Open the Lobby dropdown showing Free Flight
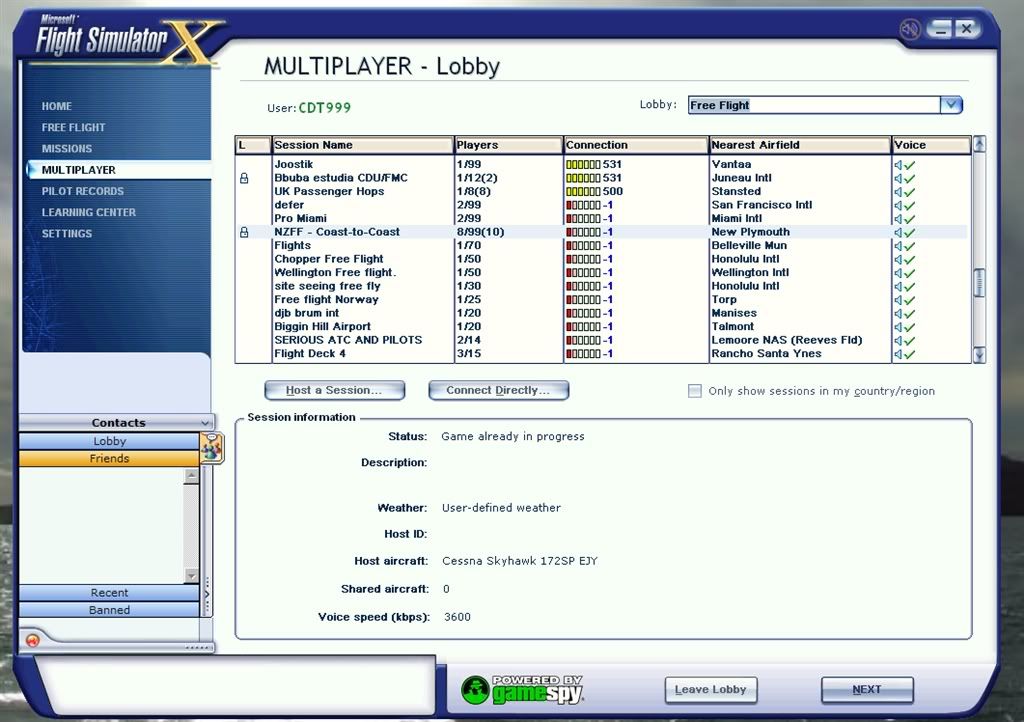The image size is (1024, 722). pyautogui.click(x=951, y=105)
